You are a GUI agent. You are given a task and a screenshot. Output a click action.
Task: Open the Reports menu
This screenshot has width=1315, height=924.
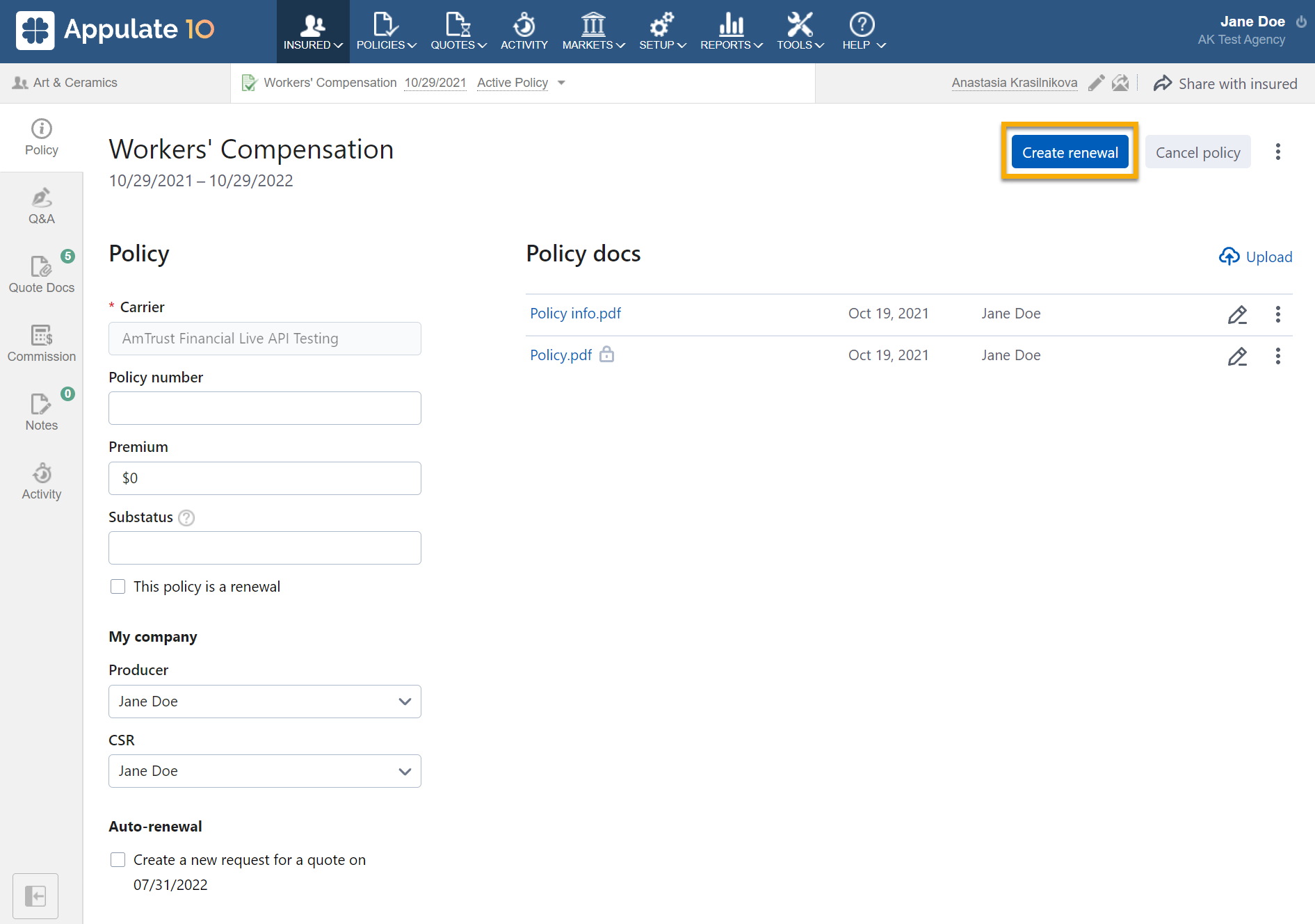pos(731,32)
